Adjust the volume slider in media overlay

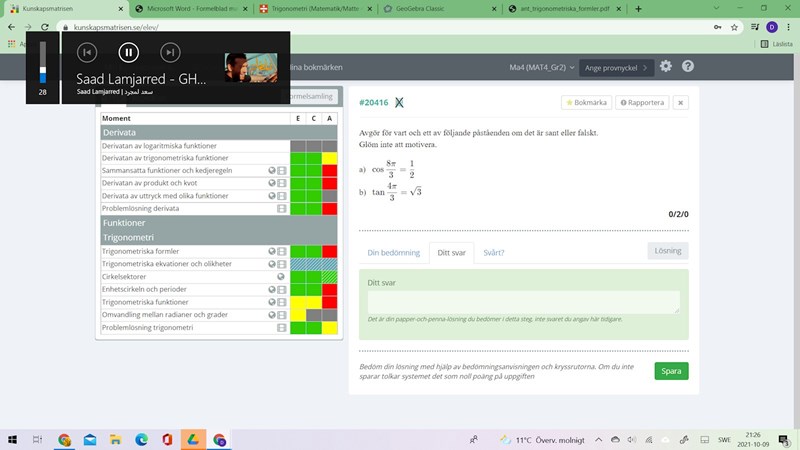click(x=42, y=64)
